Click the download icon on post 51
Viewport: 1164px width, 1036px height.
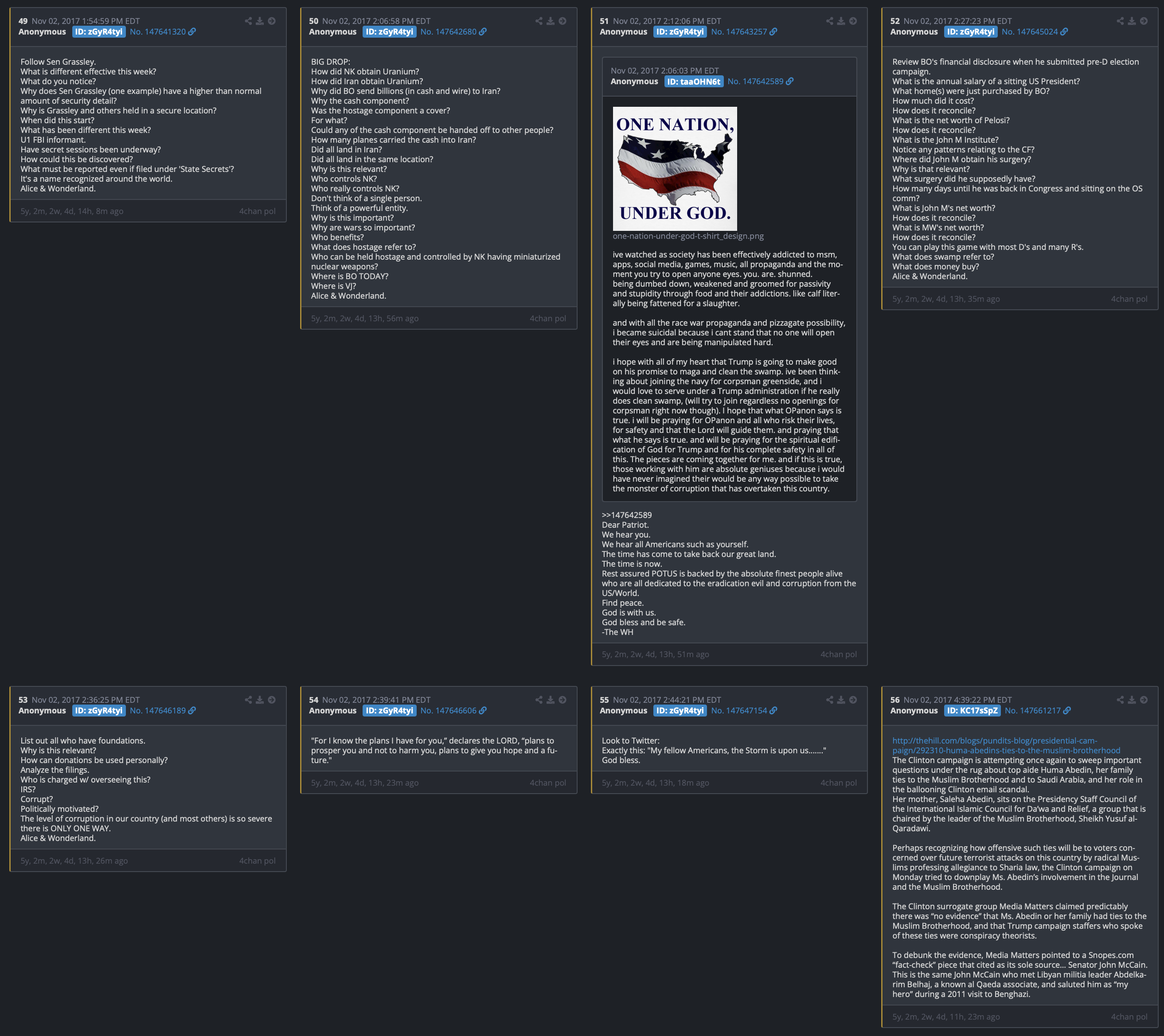841,21
